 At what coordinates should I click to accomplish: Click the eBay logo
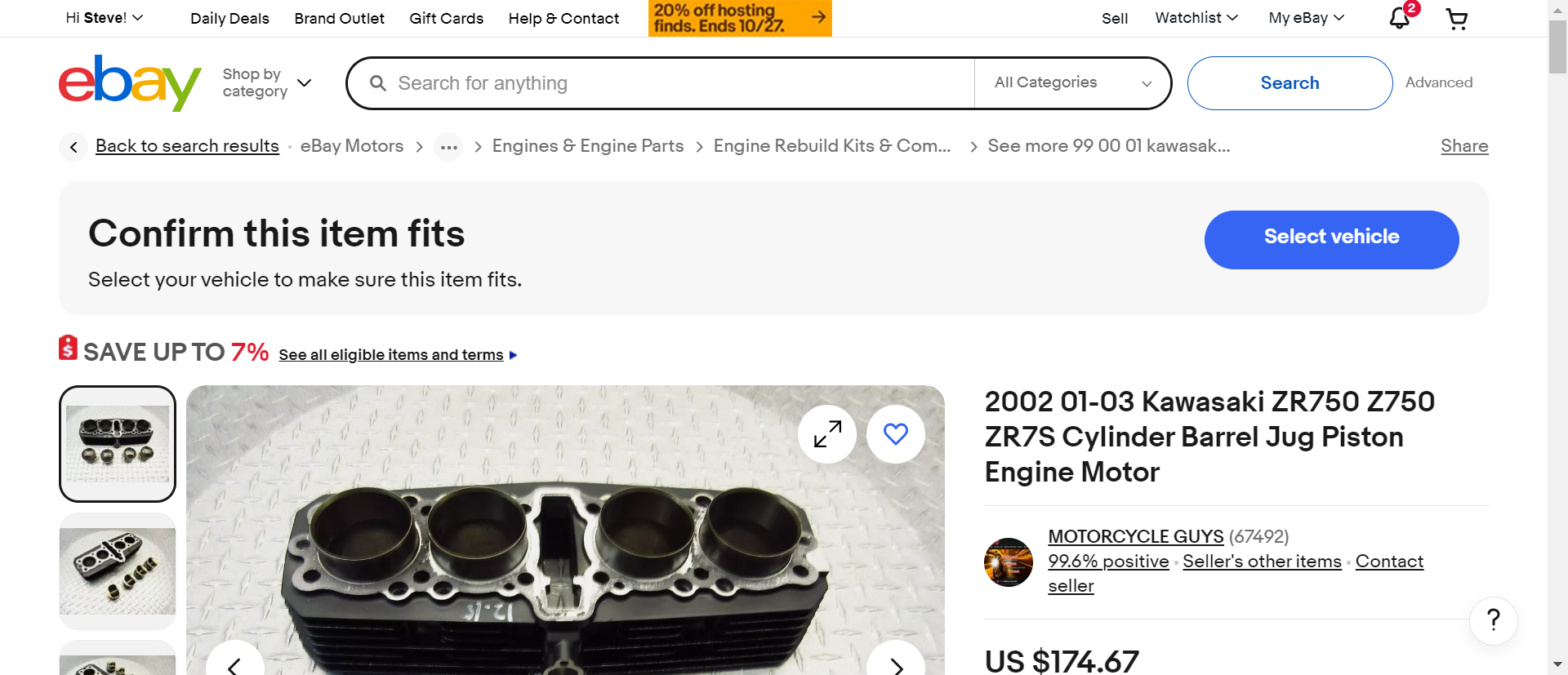pyautogui.click(x=130, y=82)
